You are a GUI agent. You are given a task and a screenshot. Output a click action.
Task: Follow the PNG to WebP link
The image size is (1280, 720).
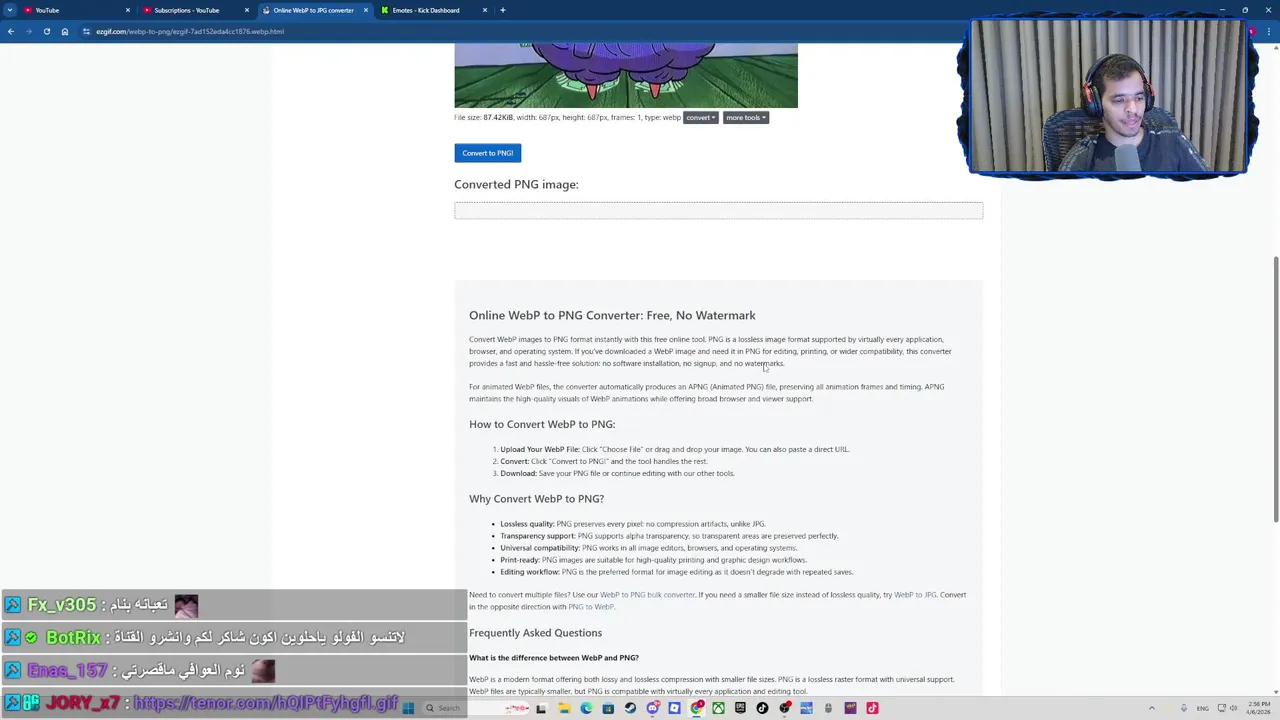coord(591,607)
